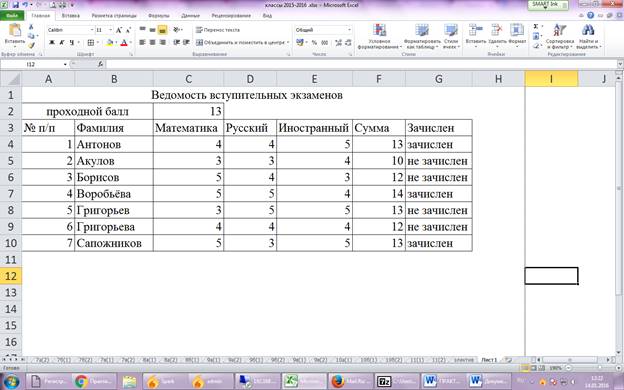This screenshot has height=390, width=624.
Task: Click the Delete cells (Удалить) icon
Action: click(497, 30)
